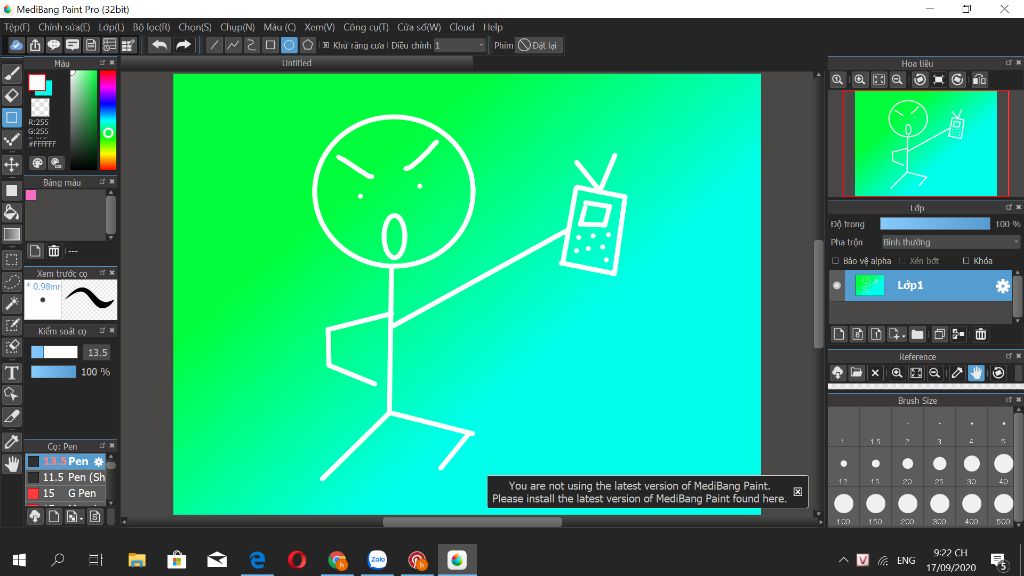Select the Magic Wand tool

click(12, 303)
